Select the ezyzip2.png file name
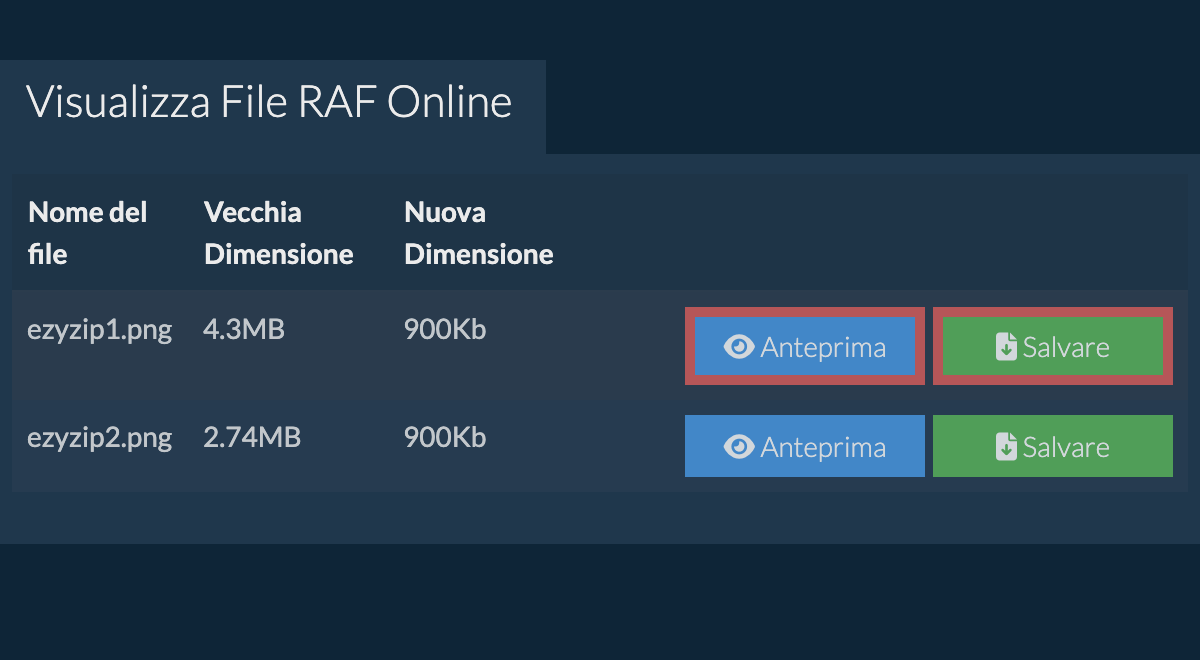Image resolution: width=1200 pixels, height=660 pixels. click(x=99, y=438)
